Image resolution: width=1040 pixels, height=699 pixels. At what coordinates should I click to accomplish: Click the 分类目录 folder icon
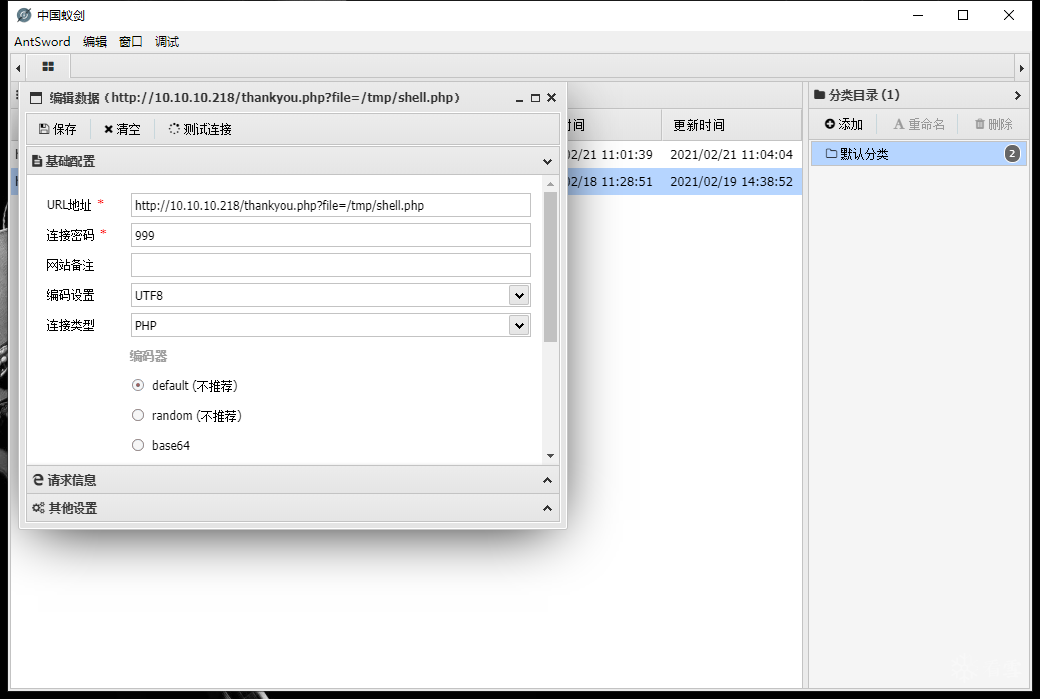coord(819,95)
